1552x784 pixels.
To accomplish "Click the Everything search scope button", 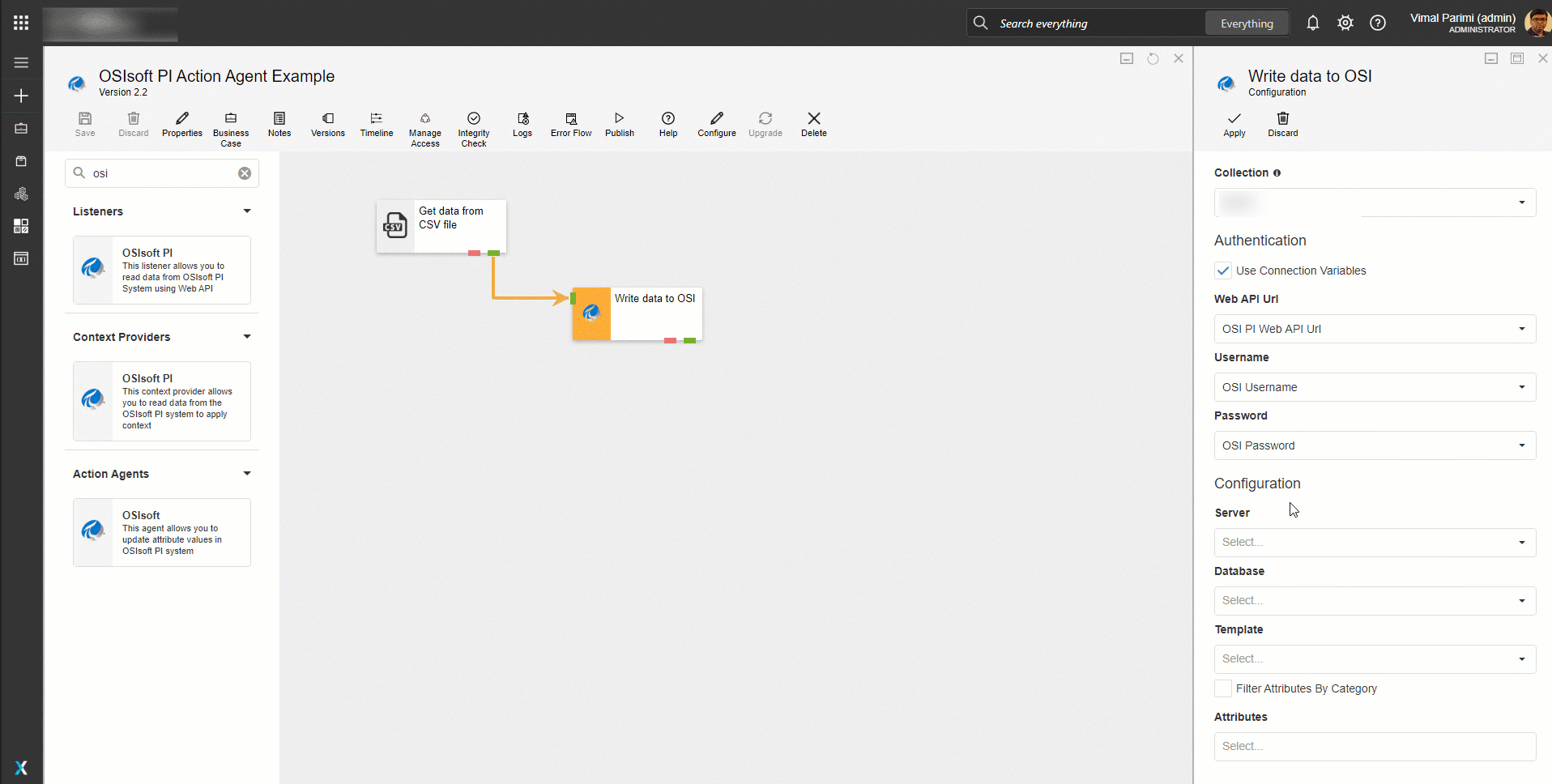I will pyautogui.click(x=1246, y=23).
